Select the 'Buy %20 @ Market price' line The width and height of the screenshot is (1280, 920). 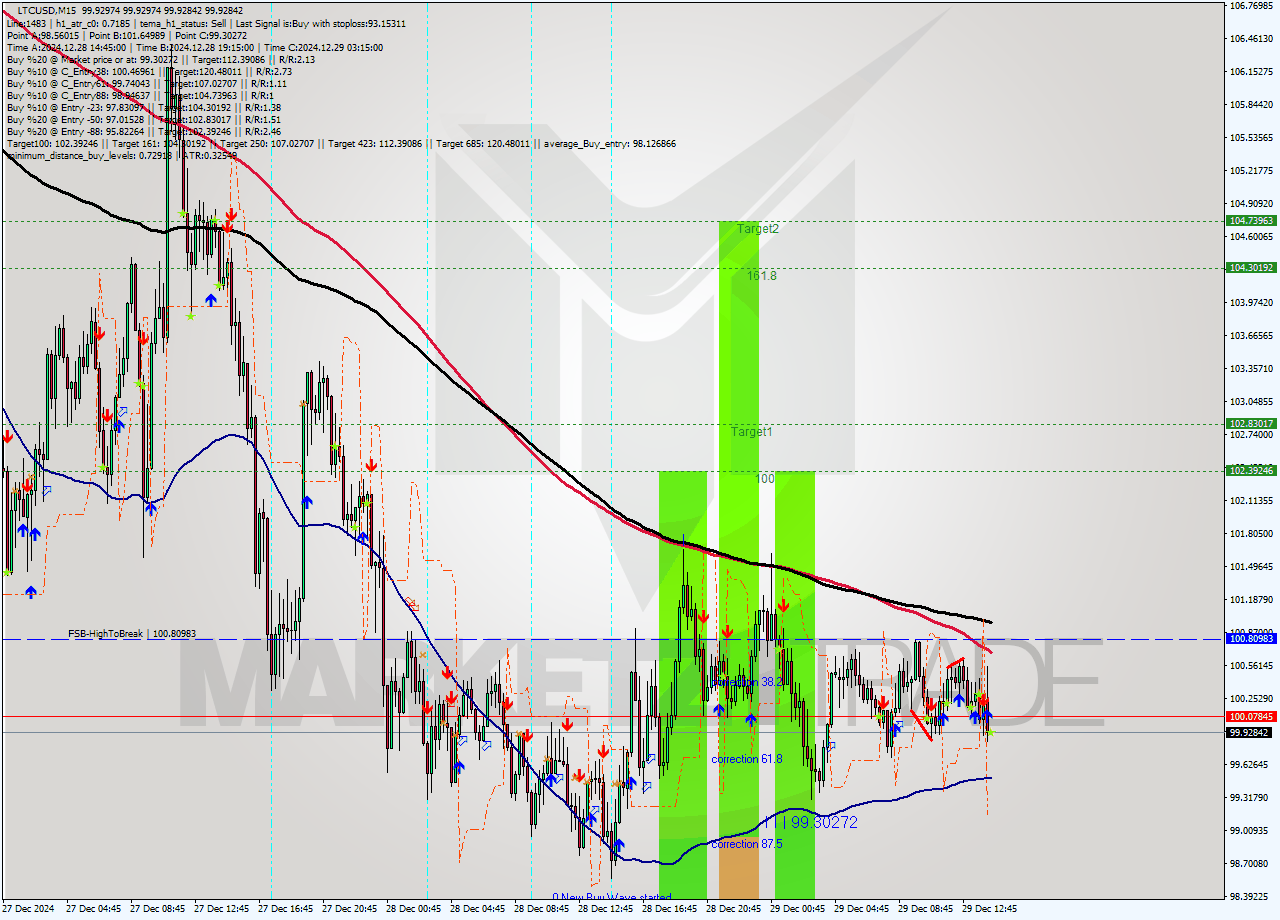click(x=160, y=59)
